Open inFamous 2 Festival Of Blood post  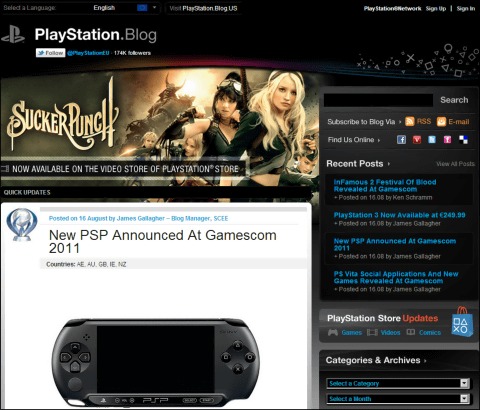(385, 186)
